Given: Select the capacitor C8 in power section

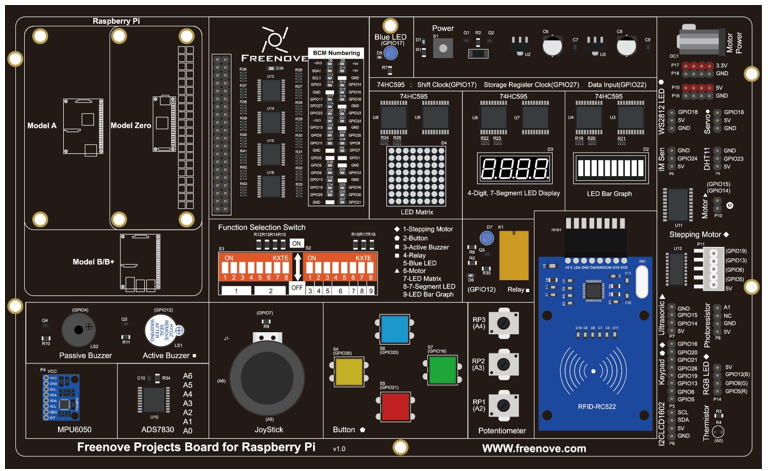Looking at the screenshot, I should (626, 45).
